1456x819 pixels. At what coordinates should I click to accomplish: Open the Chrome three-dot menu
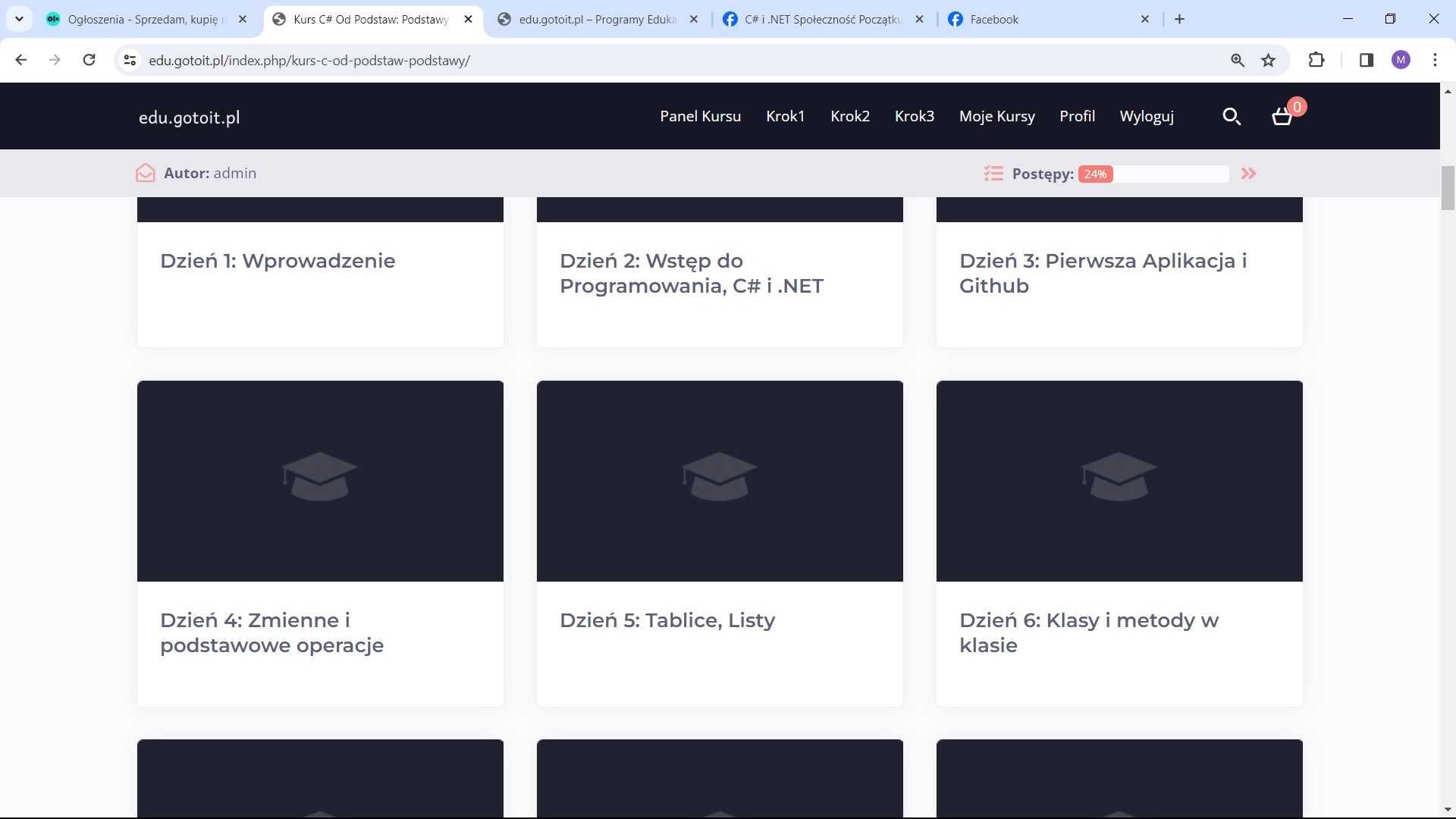point(1435,60)
